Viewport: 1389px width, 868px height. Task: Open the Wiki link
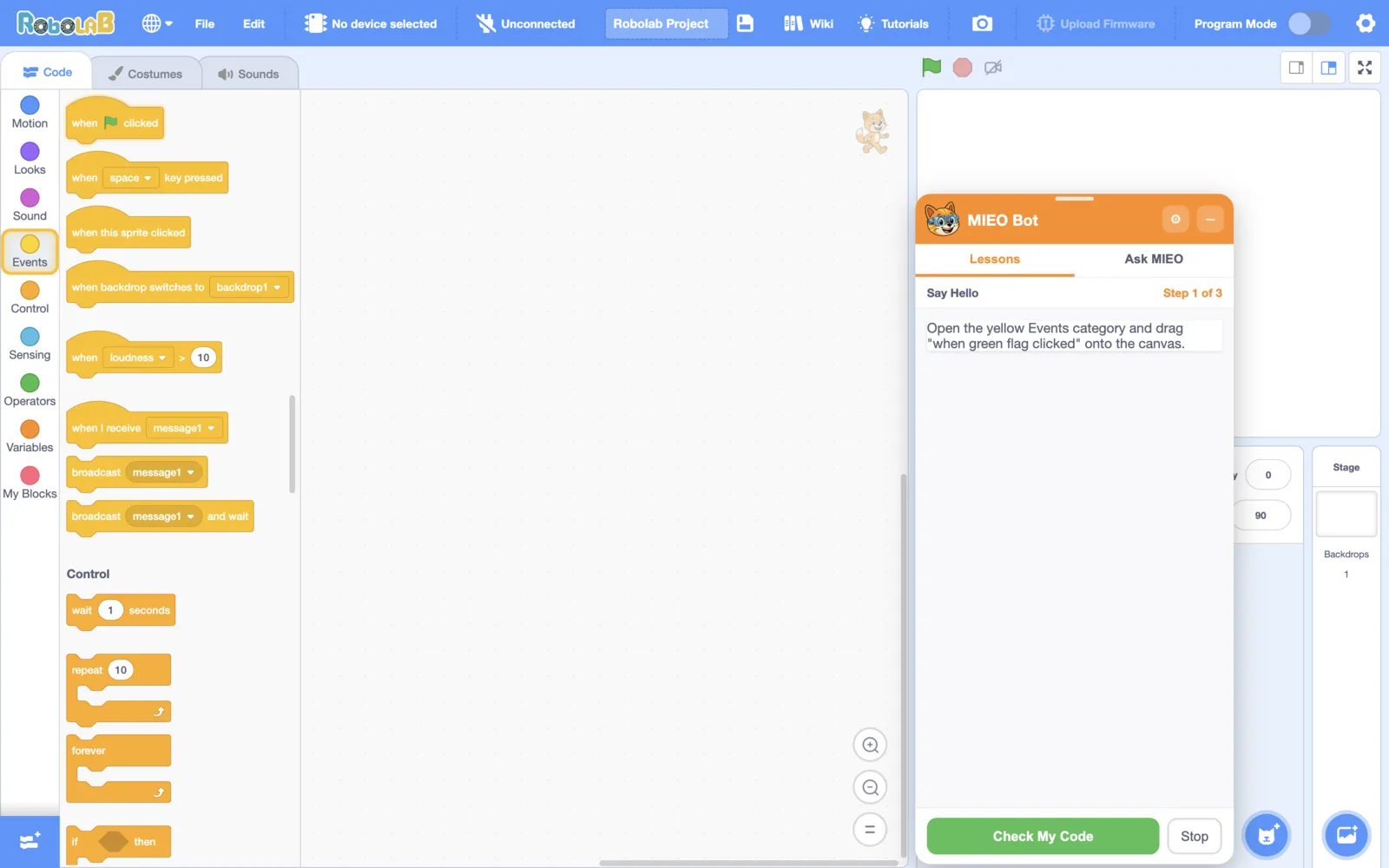(808, 23)
